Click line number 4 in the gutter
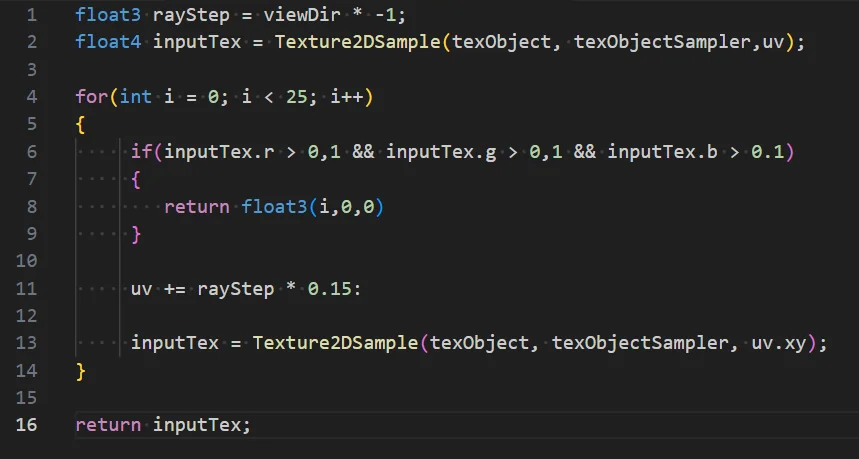This screenshot has height=459, width=859. point(32,97)
